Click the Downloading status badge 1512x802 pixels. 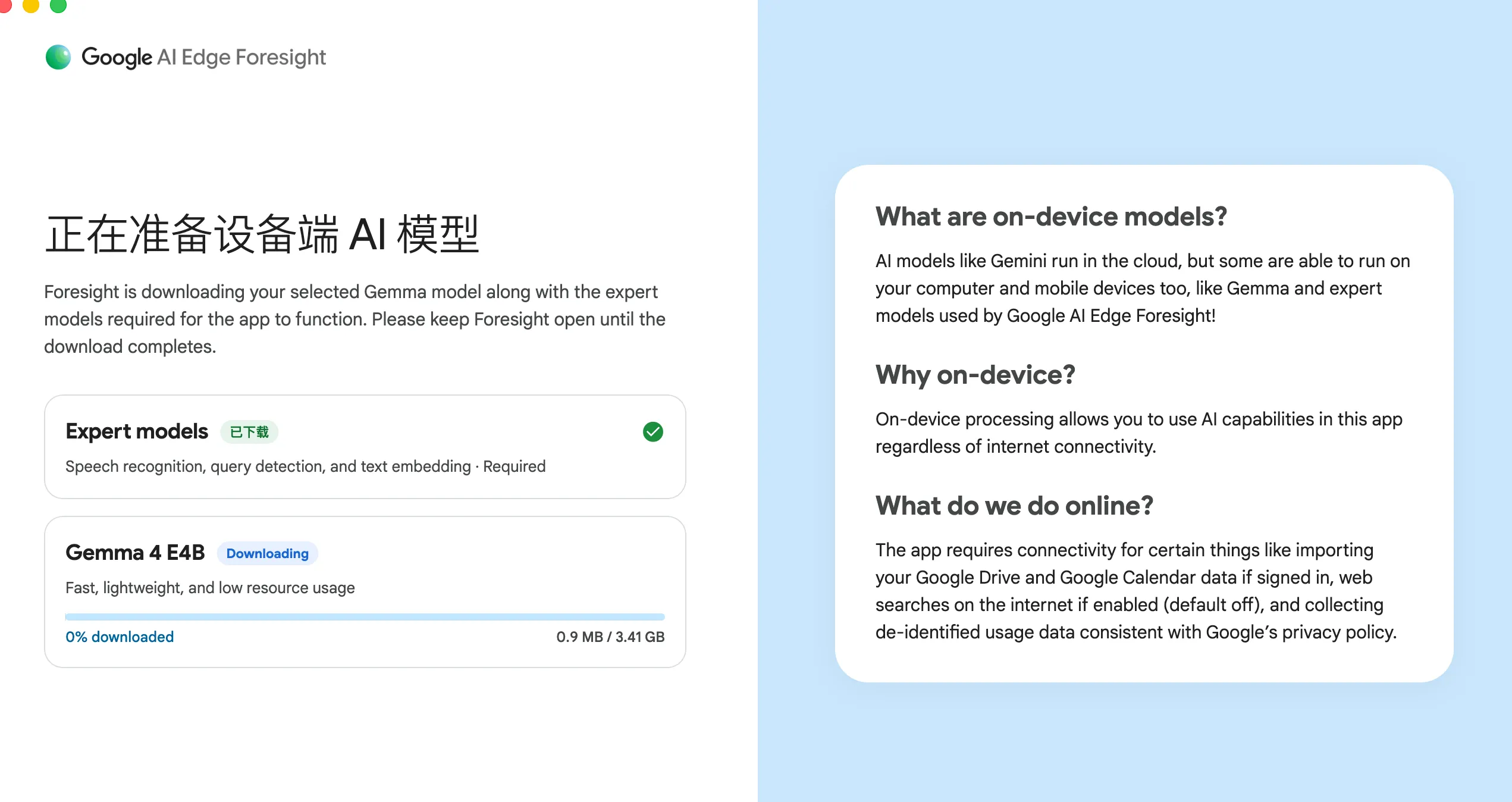[x=268, y=553]
